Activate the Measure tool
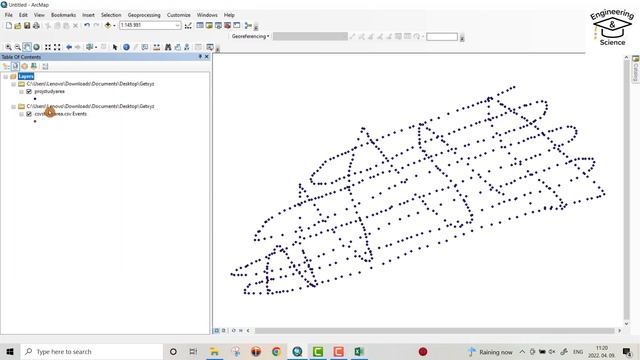The width and height of the screenshot is (640, 360). (156, 47)
